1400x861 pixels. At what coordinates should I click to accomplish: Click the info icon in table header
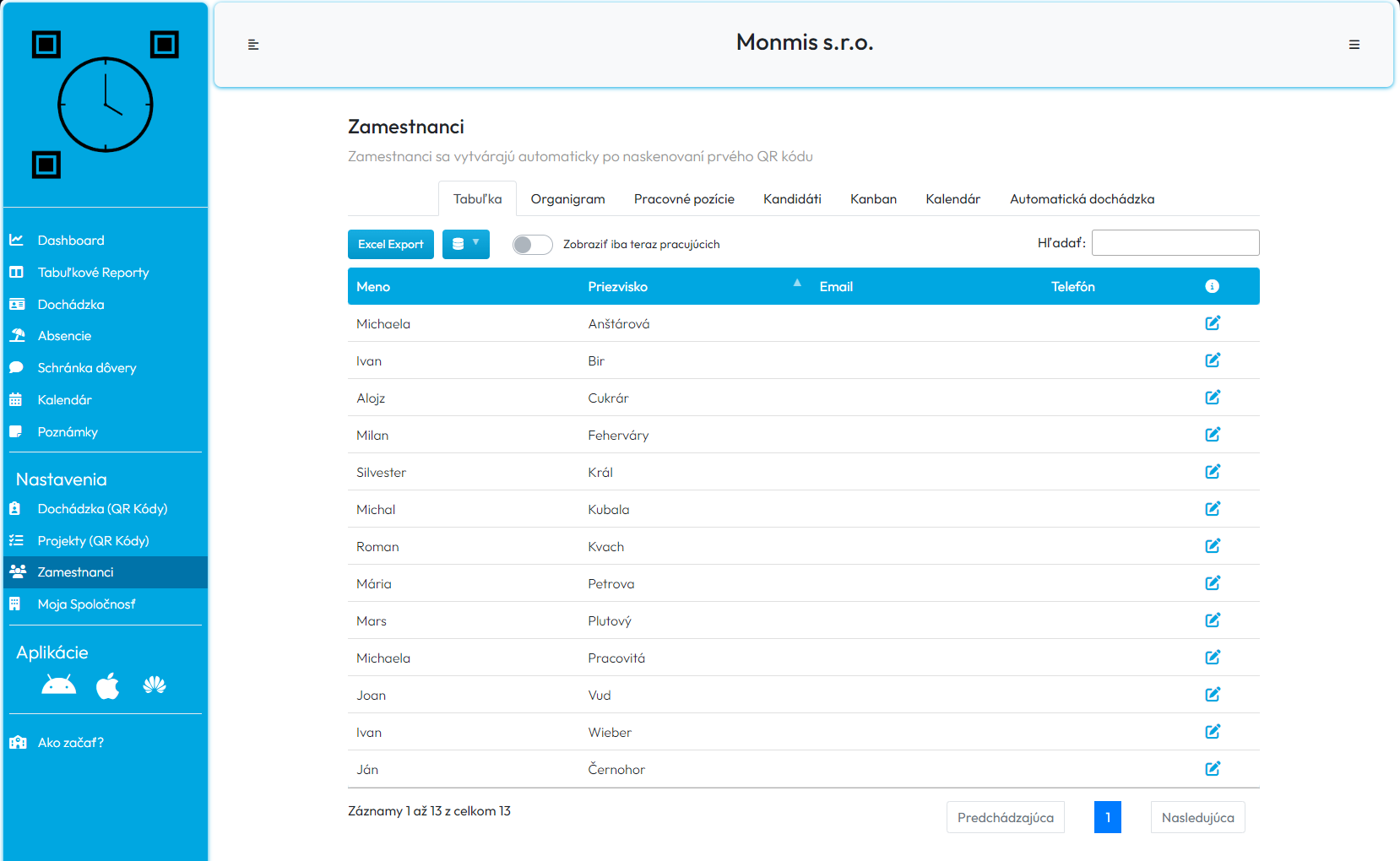[x=1212, y=286]
